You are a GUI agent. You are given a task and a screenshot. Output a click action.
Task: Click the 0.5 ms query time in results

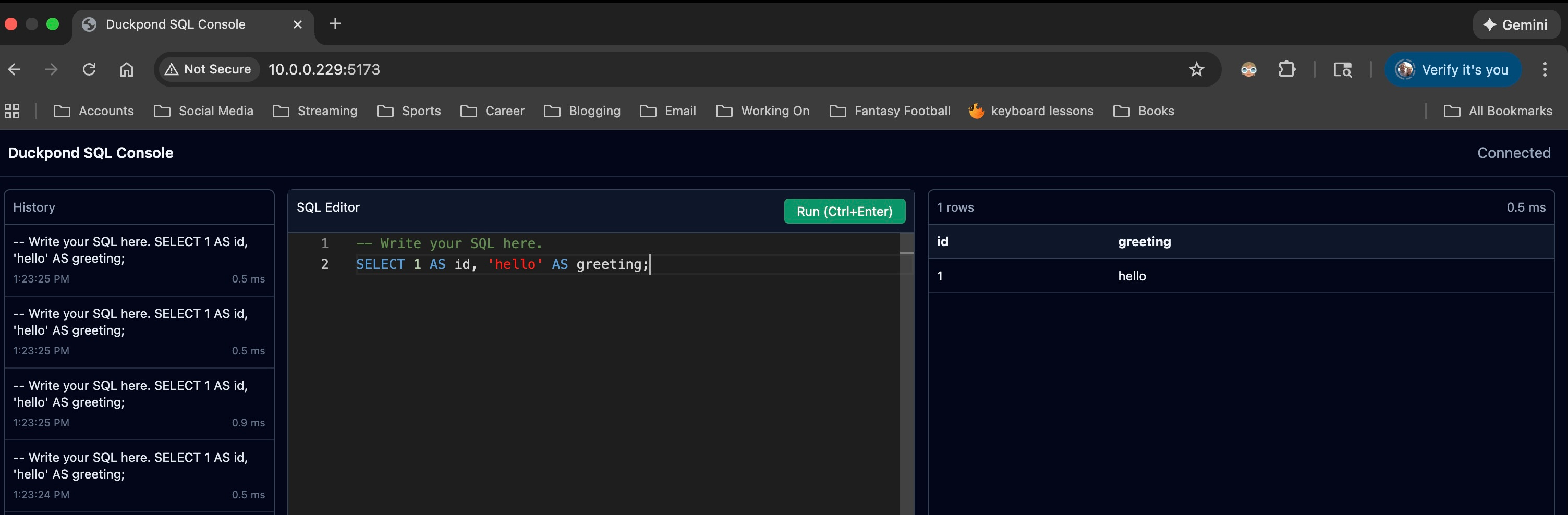click(1526, 207)
